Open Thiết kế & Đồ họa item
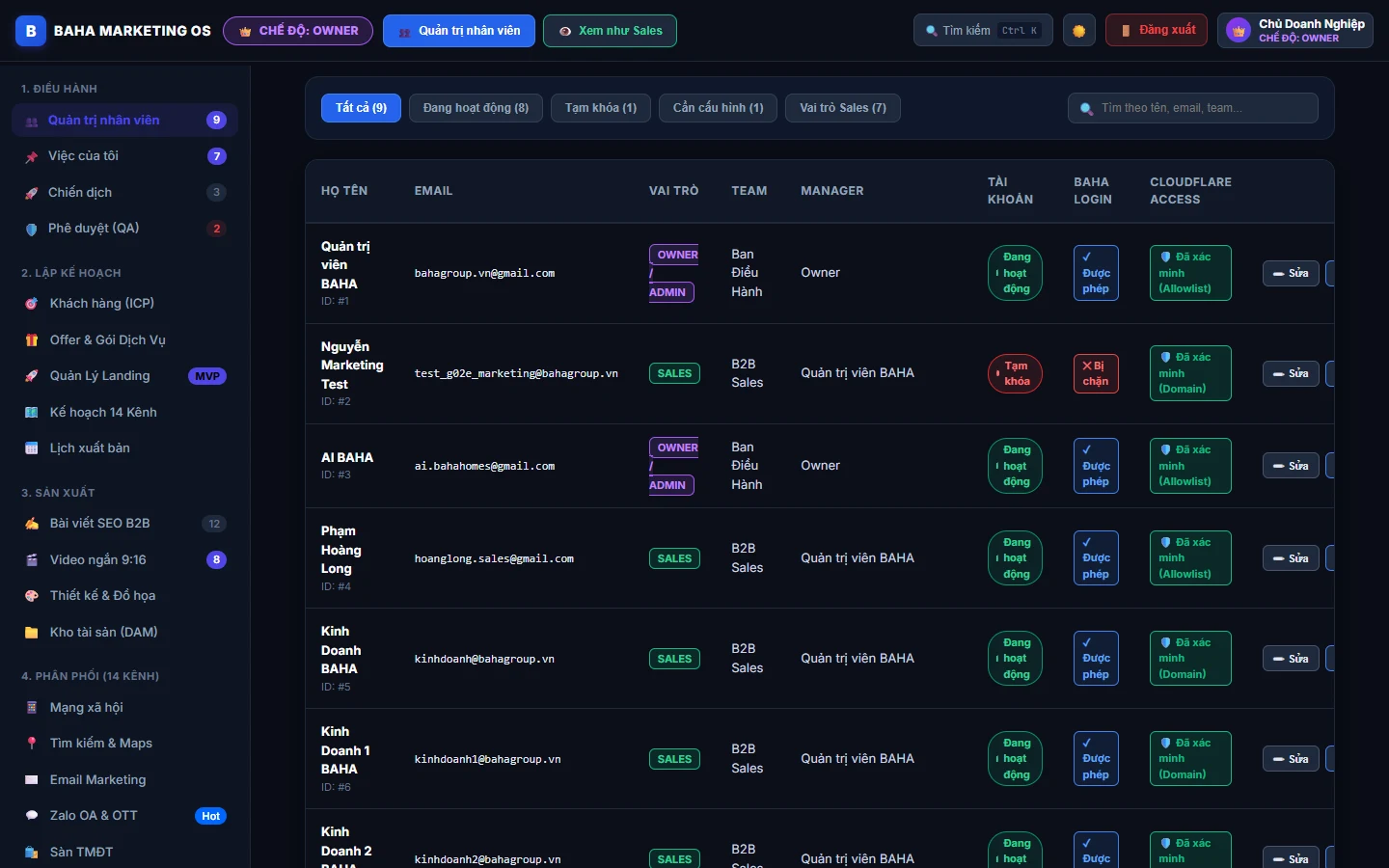 coord(125,596)
